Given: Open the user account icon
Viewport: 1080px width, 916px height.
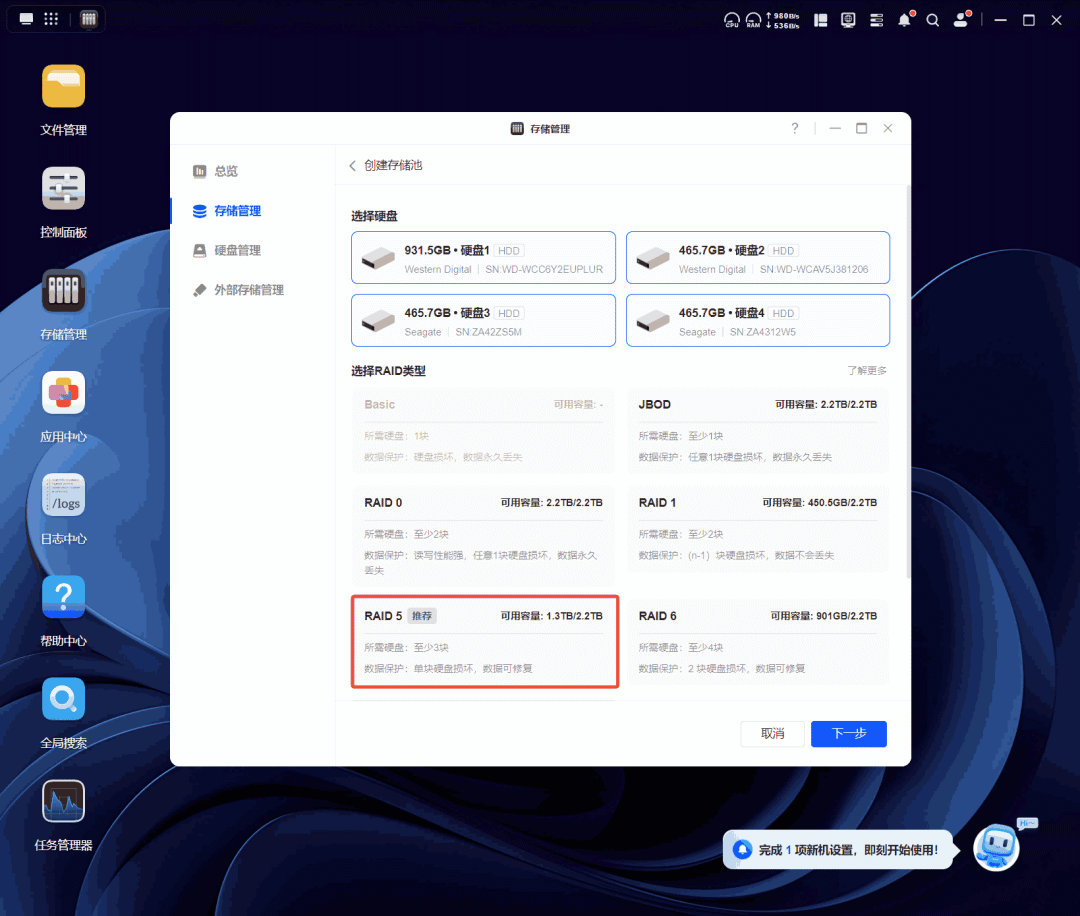Looking at the screenshot, I should click(961, 19).
